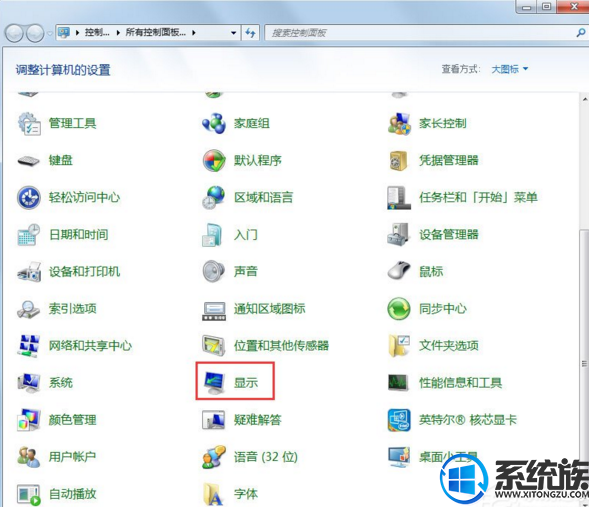
Task: Open the 颜色管理 icon
Action: pyautogui.click(x=29, y=419)
